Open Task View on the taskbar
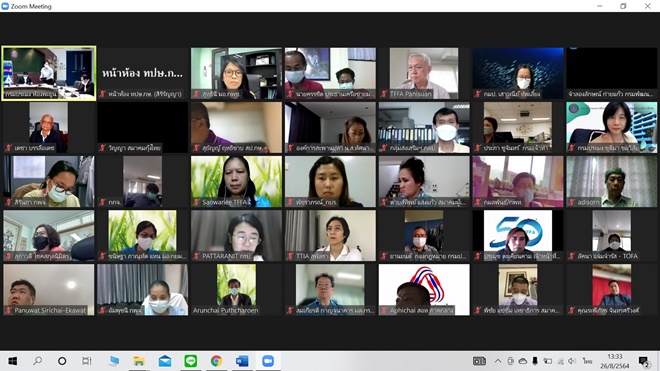 [87, 361]
